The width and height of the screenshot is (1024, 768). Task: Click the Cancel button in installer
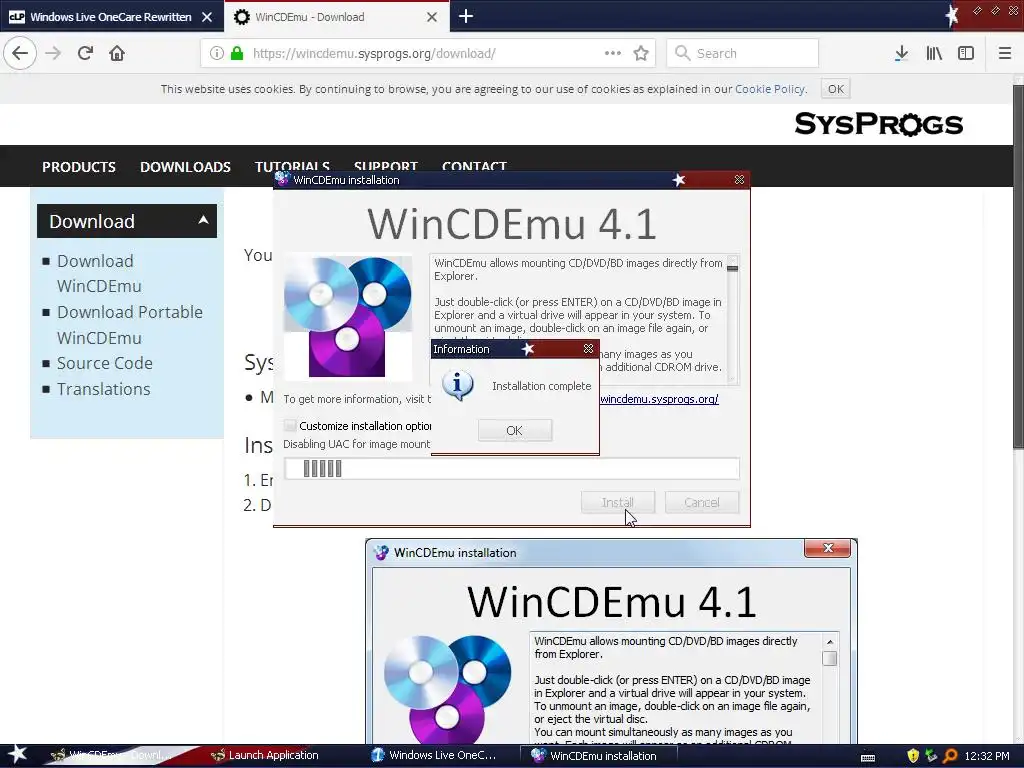(702, 502)
